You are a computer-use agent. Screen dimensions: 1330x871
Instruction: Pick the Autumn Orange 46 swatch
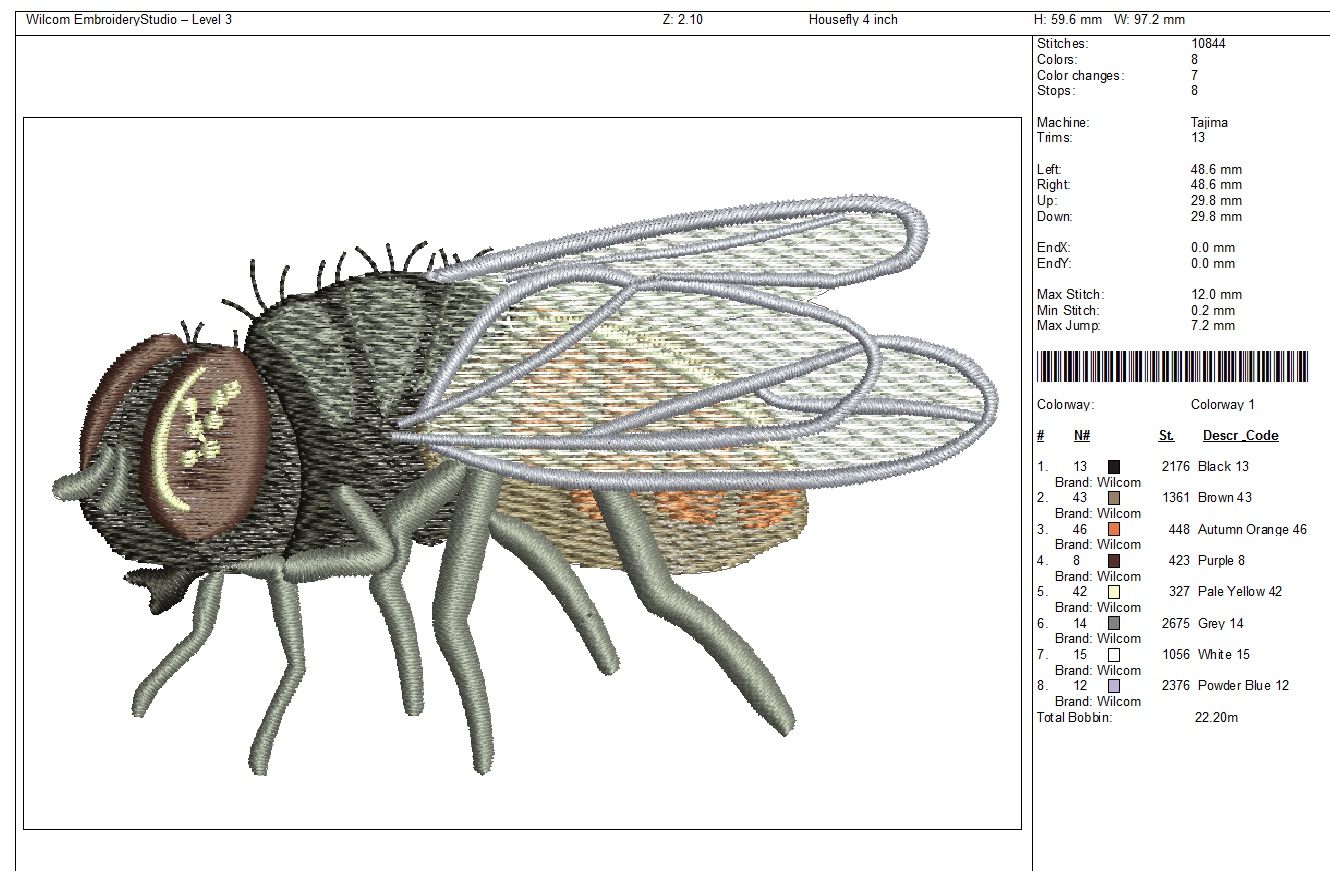(x=1114, y=529)
